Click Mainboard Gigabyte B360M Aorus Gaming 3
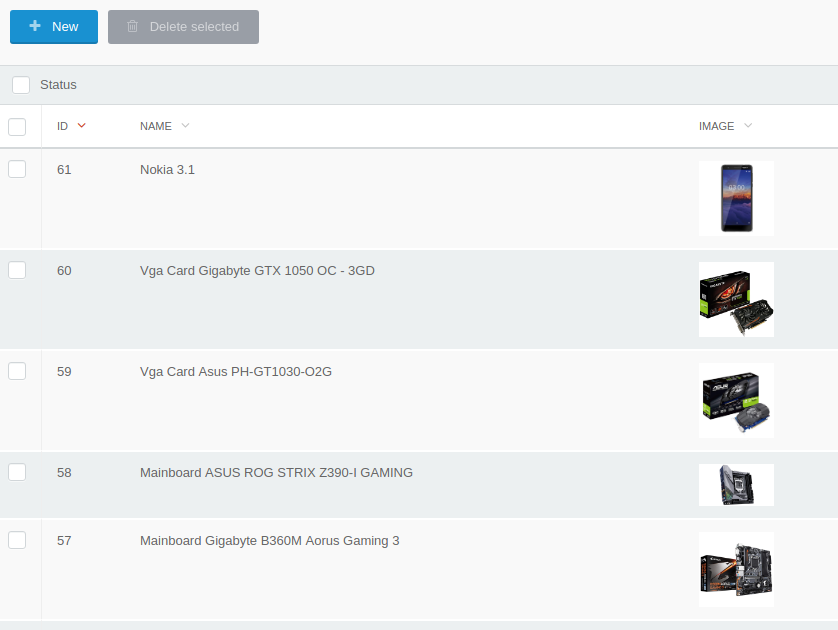838x630 pixels. point(269,541)
